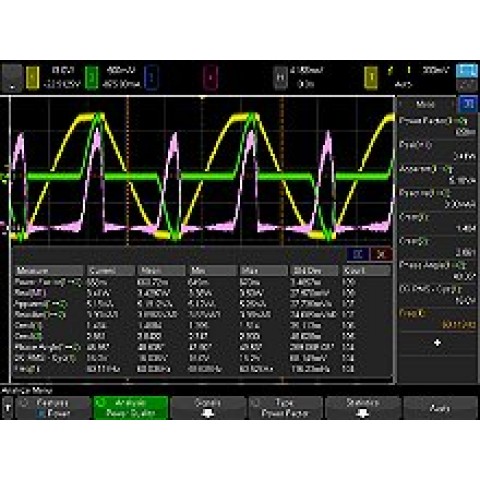Click the blue button above measurement table
480x480 pixels.
(x=358, y=254)
